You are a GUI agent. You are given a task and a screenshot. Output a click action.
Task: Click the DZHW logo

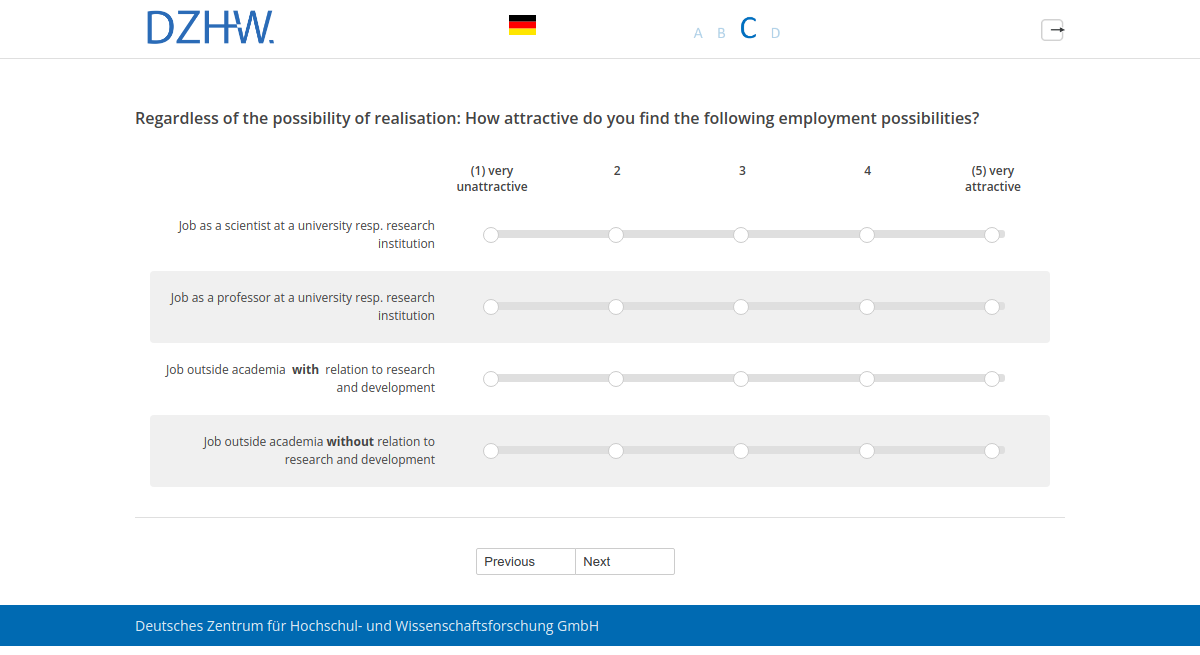[210, 28]
